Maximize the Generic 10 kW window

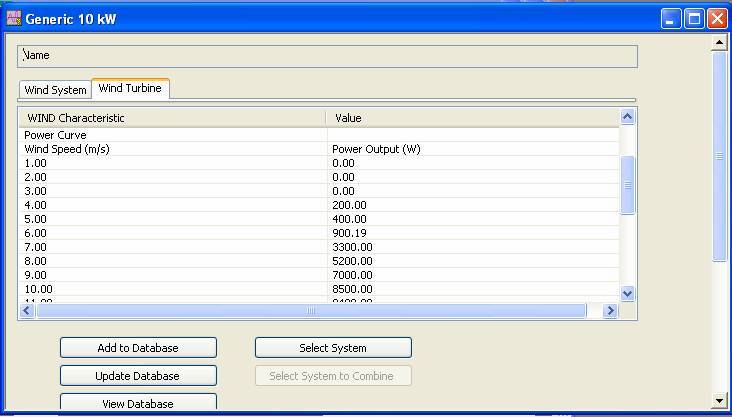coord(694,18)
